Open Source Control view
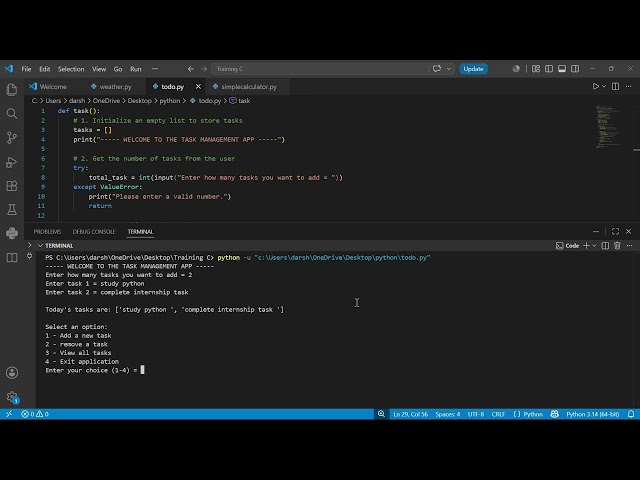The image size is (640, 480). pos(12,138)
